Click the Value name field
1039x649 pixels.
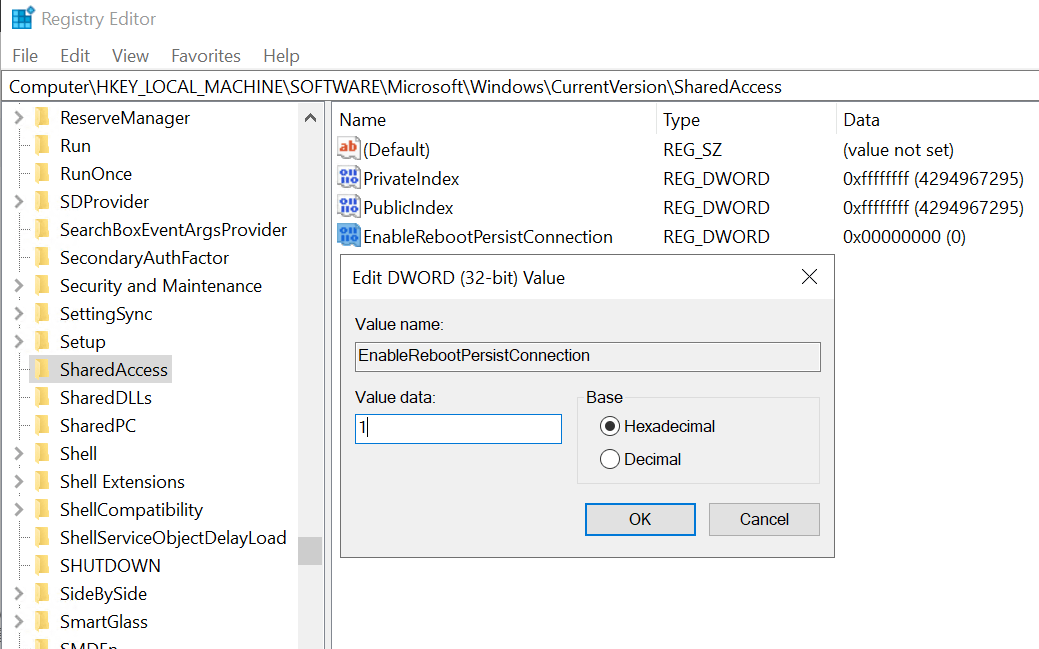(588, 356)
